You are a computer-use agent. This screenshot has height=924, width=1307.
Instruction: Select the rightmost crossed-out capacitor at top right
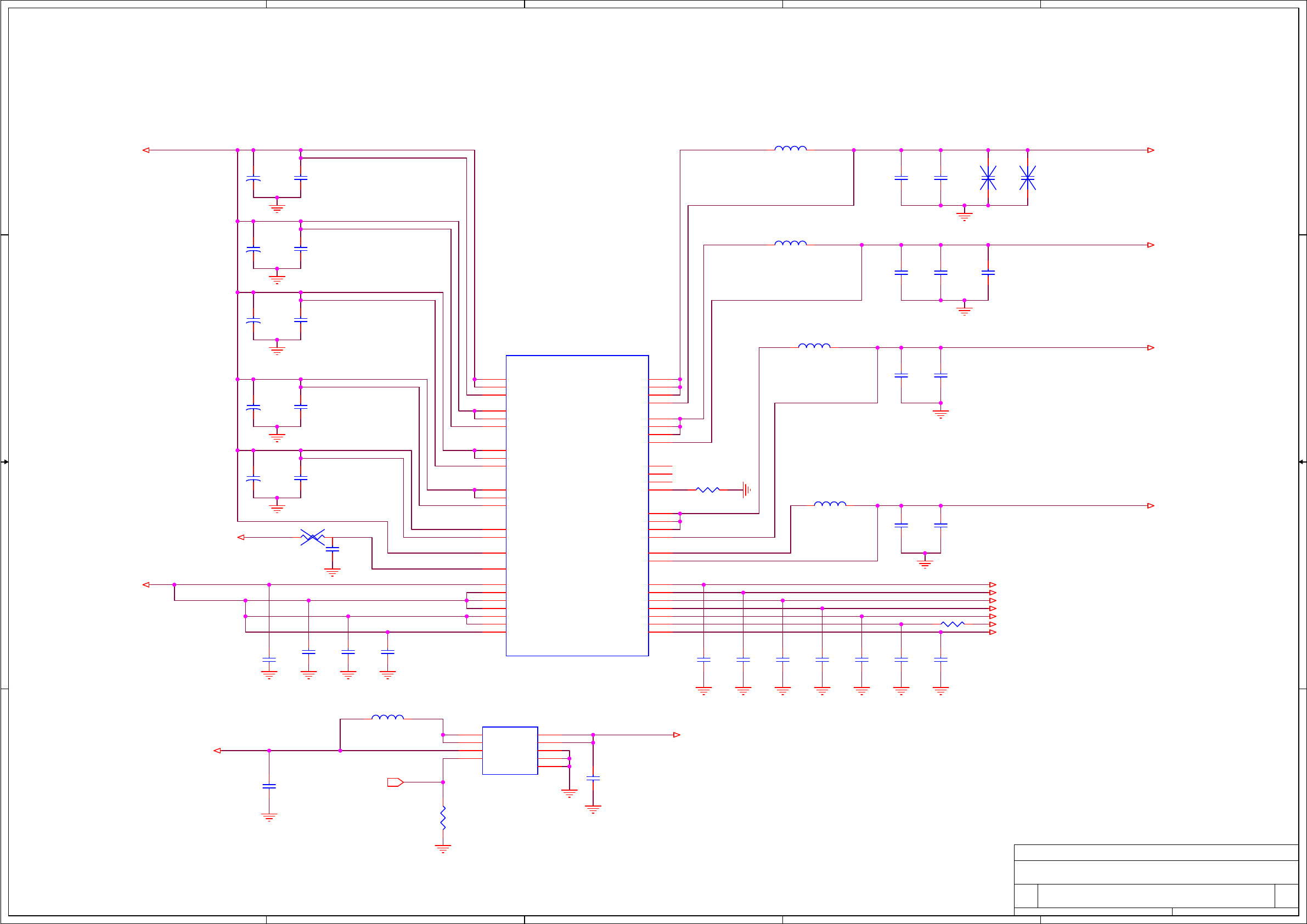point(1027,178)
